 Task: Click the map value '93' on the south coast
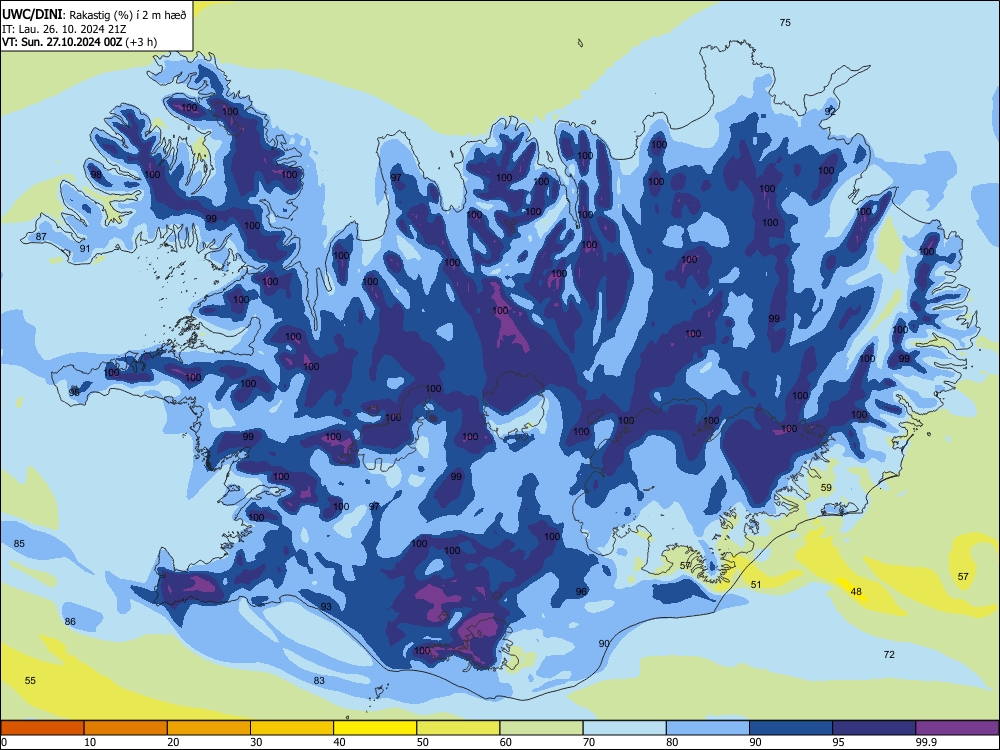pos(326,607)
